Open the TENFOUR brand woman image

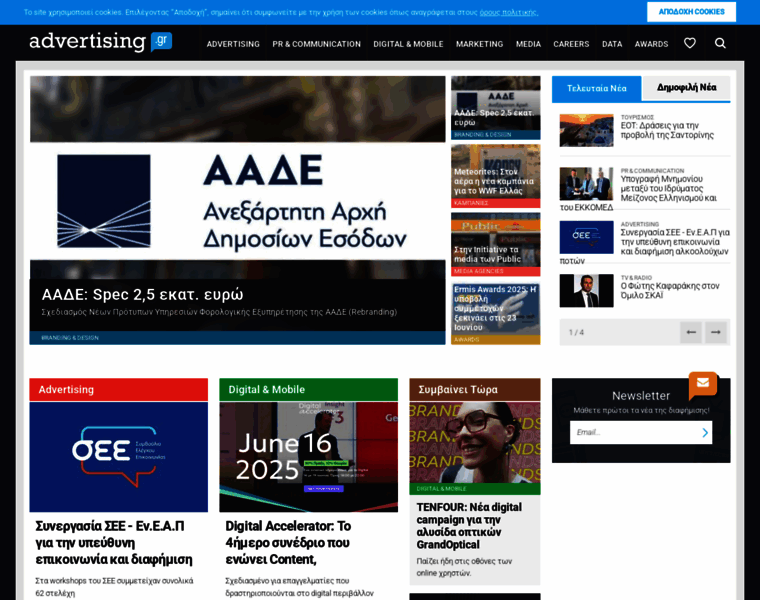tap(475, 442)
